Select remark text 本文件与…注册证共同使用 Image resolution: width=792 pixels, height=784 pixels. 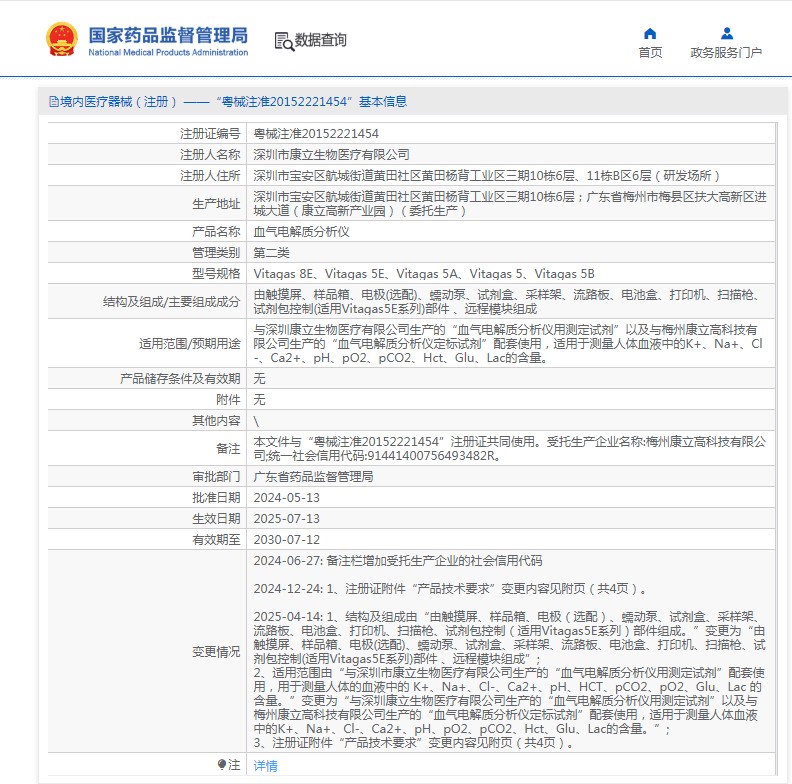pos(510,449)
